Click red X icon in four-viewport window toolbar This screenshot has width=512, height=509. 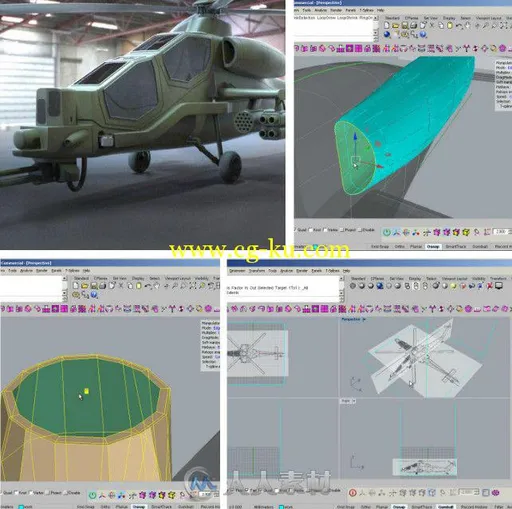coord(490,286)
